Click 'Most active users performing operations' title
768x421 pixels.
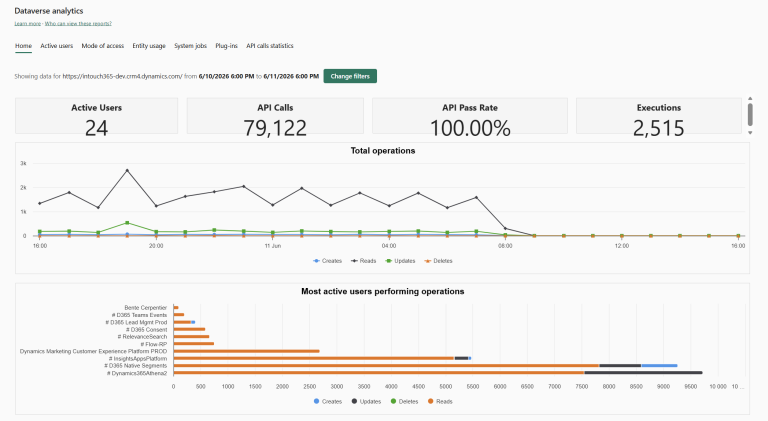click(383, 291)
